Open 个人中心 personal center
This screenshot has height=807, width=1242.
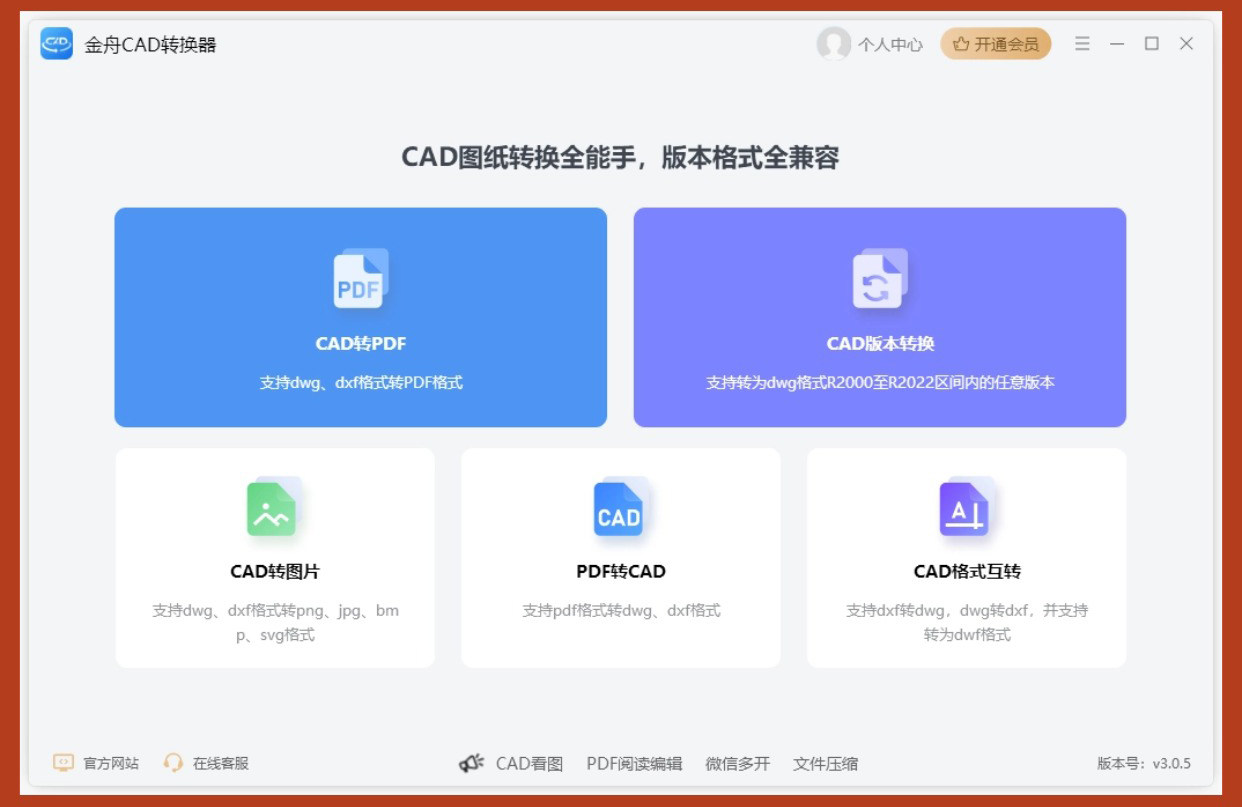coord(890,45)
